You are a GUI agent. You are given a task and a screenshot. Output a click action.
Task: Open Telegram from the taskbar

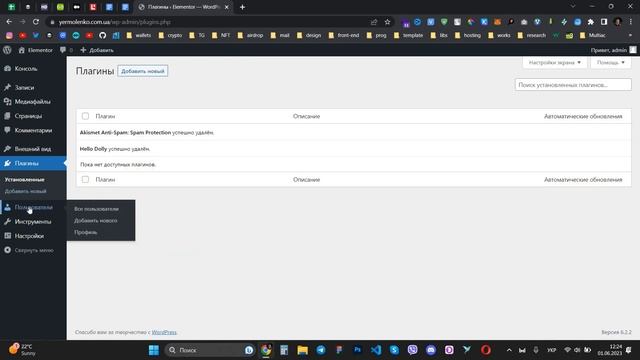click(321, 350)
